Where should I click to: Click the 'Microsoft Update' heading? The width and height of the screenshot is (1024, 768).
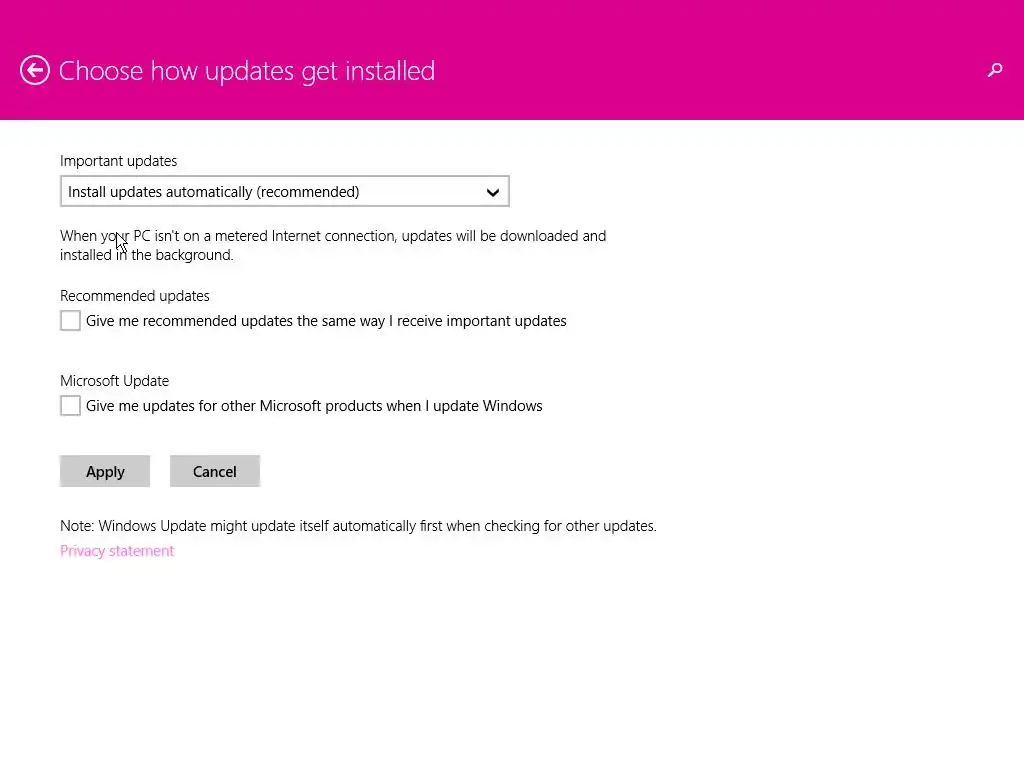(x=114, y=381)
